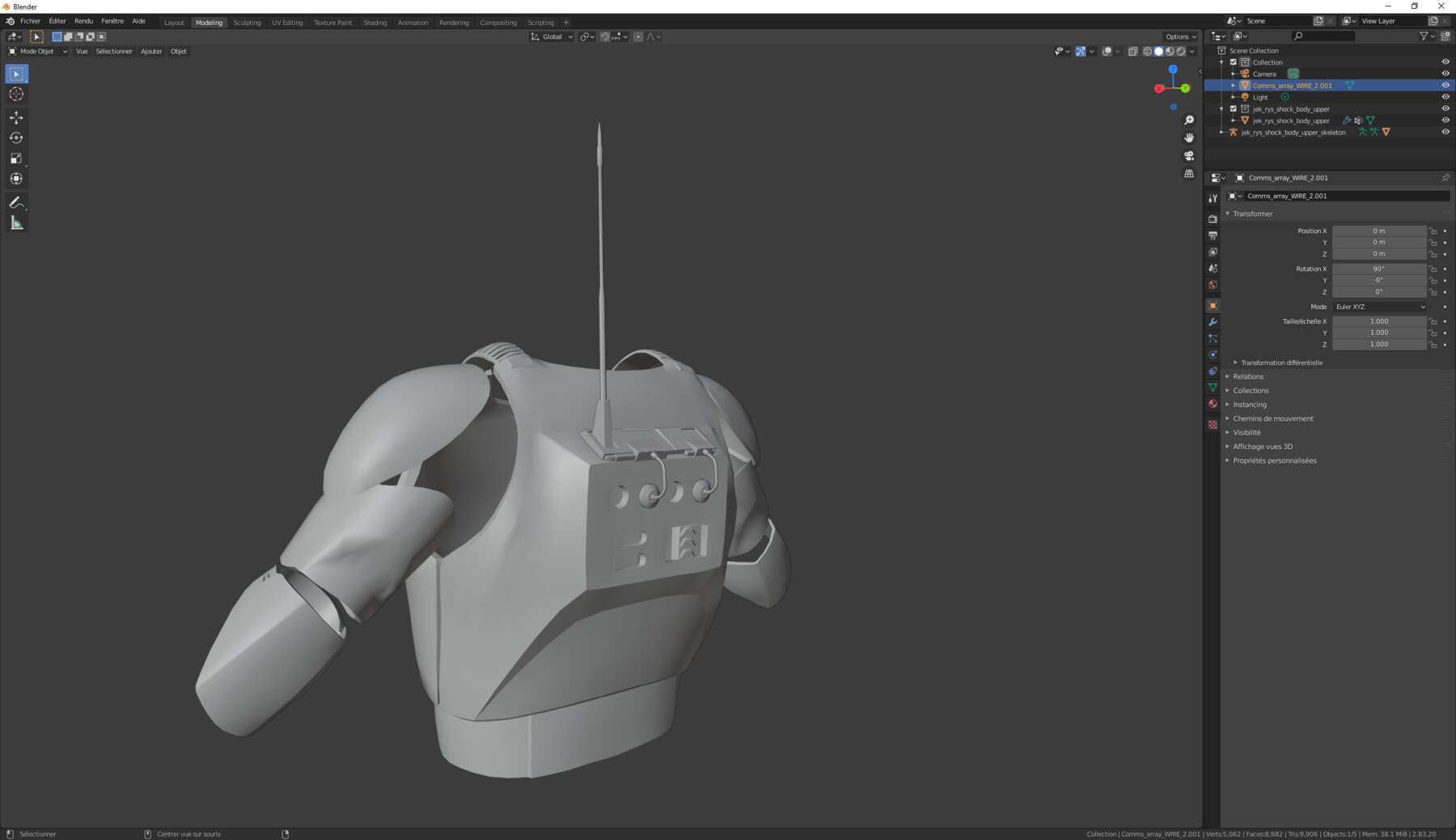Select the Rotate tool

click(x=16, y=138)
